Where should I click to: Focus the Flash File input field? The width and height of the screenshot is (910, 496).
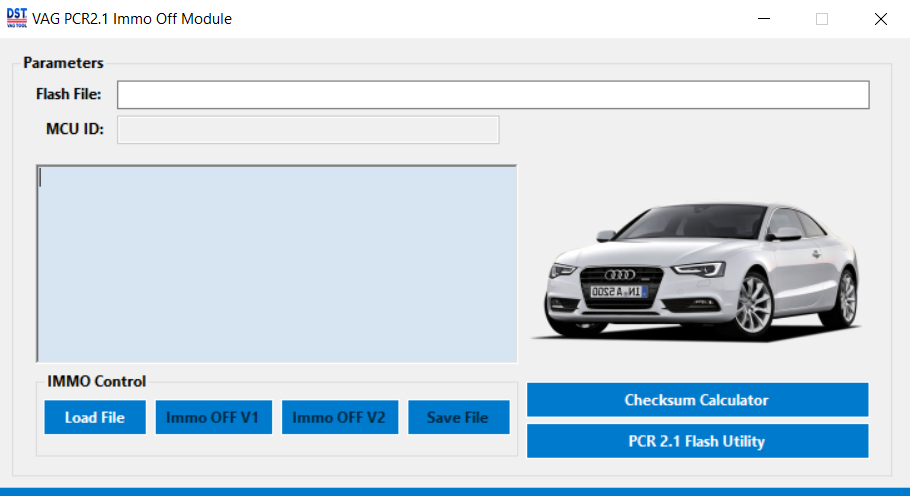(x=493, y=95)
